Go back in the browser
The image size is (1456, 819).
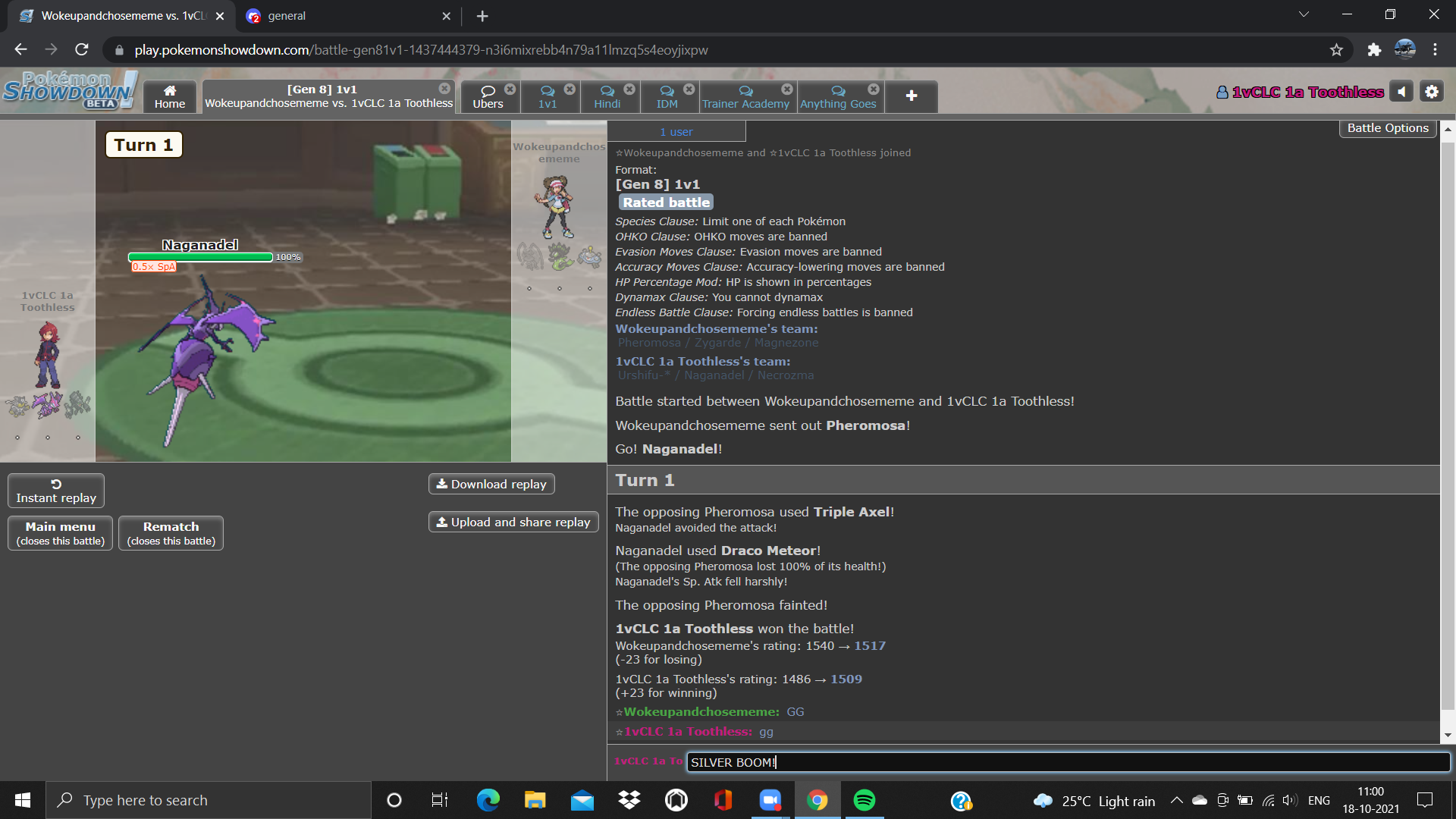tap(20, 49)
